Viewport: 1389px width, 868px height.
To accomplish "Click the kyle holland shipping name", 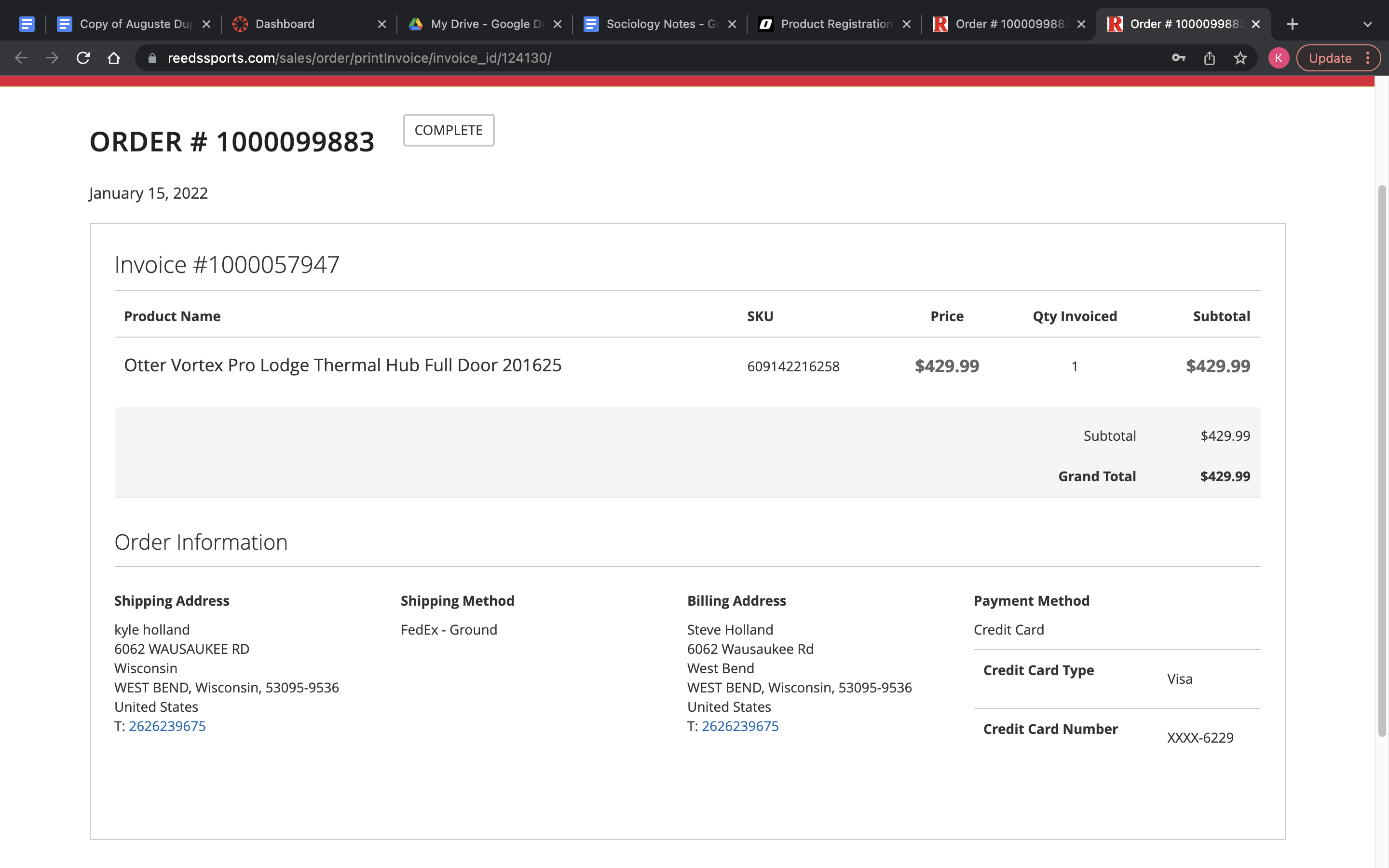I will click(x=152, y=630).
